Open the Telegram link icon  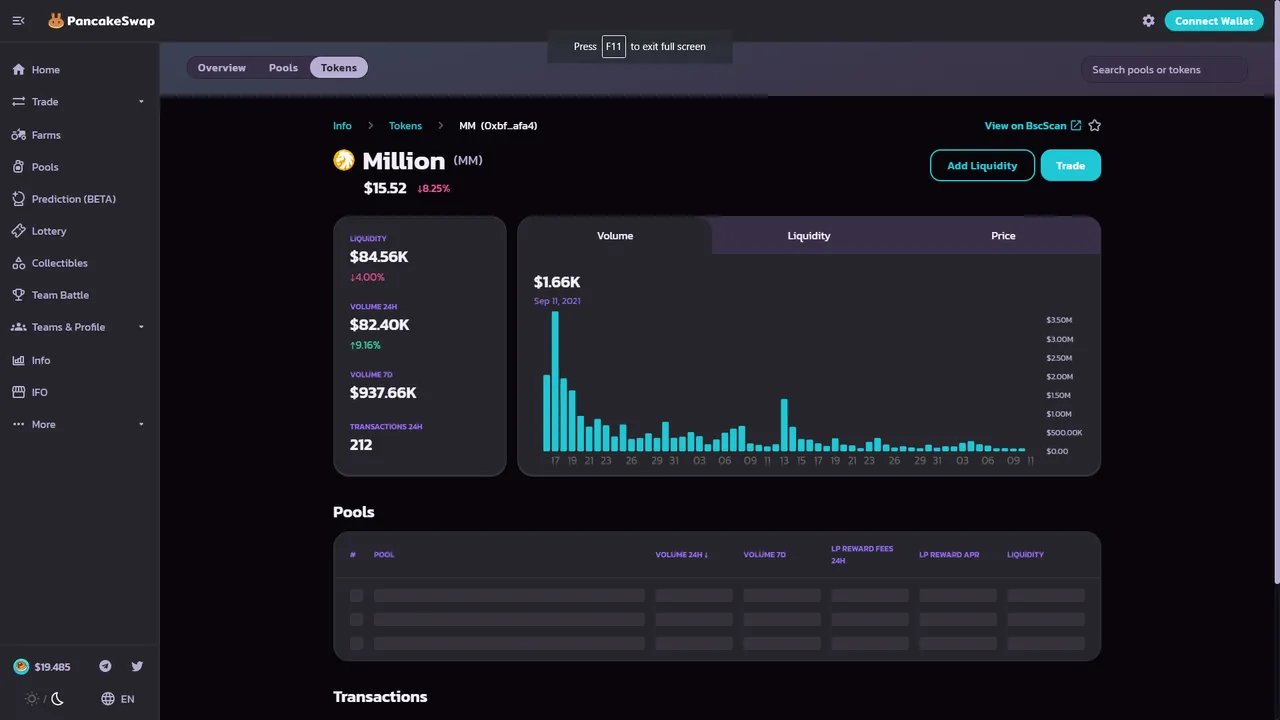pyautogui.click(x=105, y=666)
